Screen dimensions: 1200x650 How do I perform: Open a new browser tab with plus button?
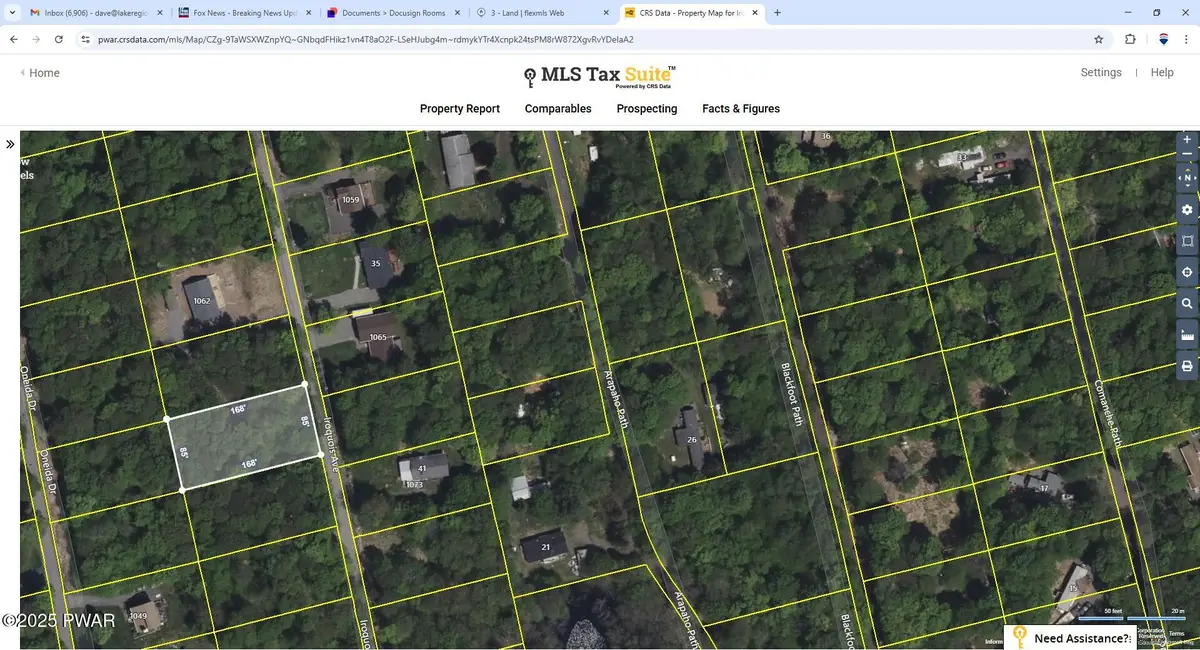point(777,12)
